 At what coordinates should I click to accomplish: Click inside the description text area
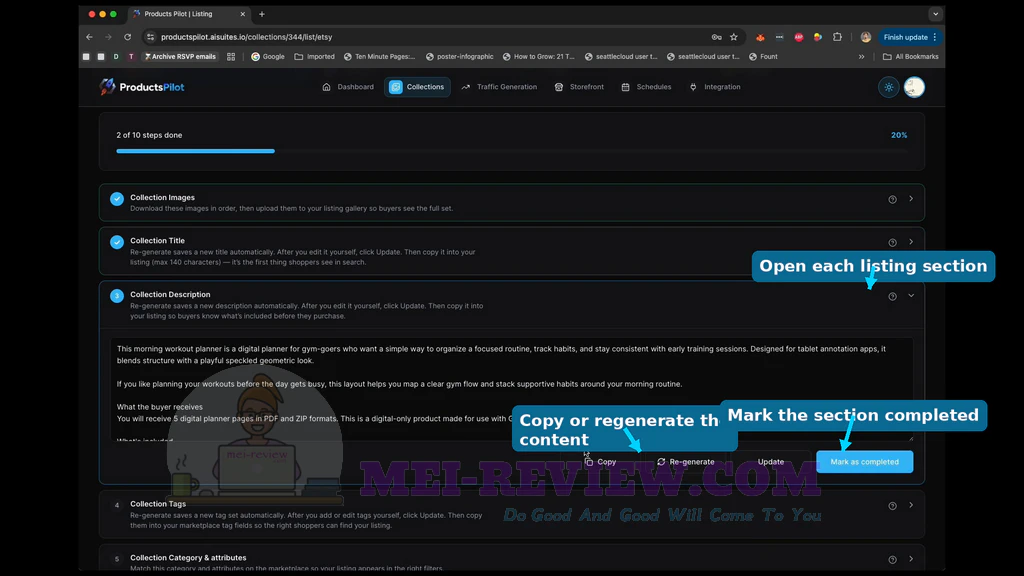point(511,389)
